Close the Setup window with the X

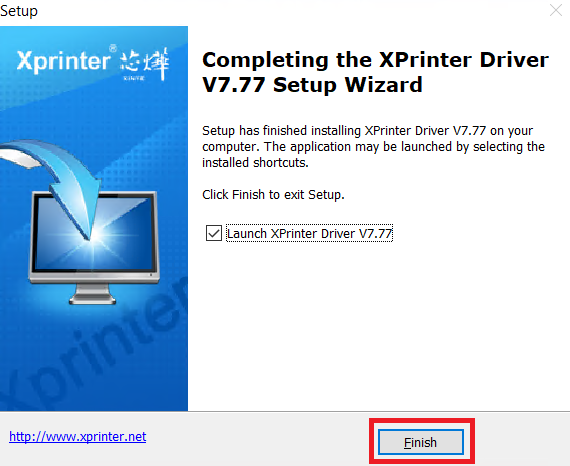(556, 10)
